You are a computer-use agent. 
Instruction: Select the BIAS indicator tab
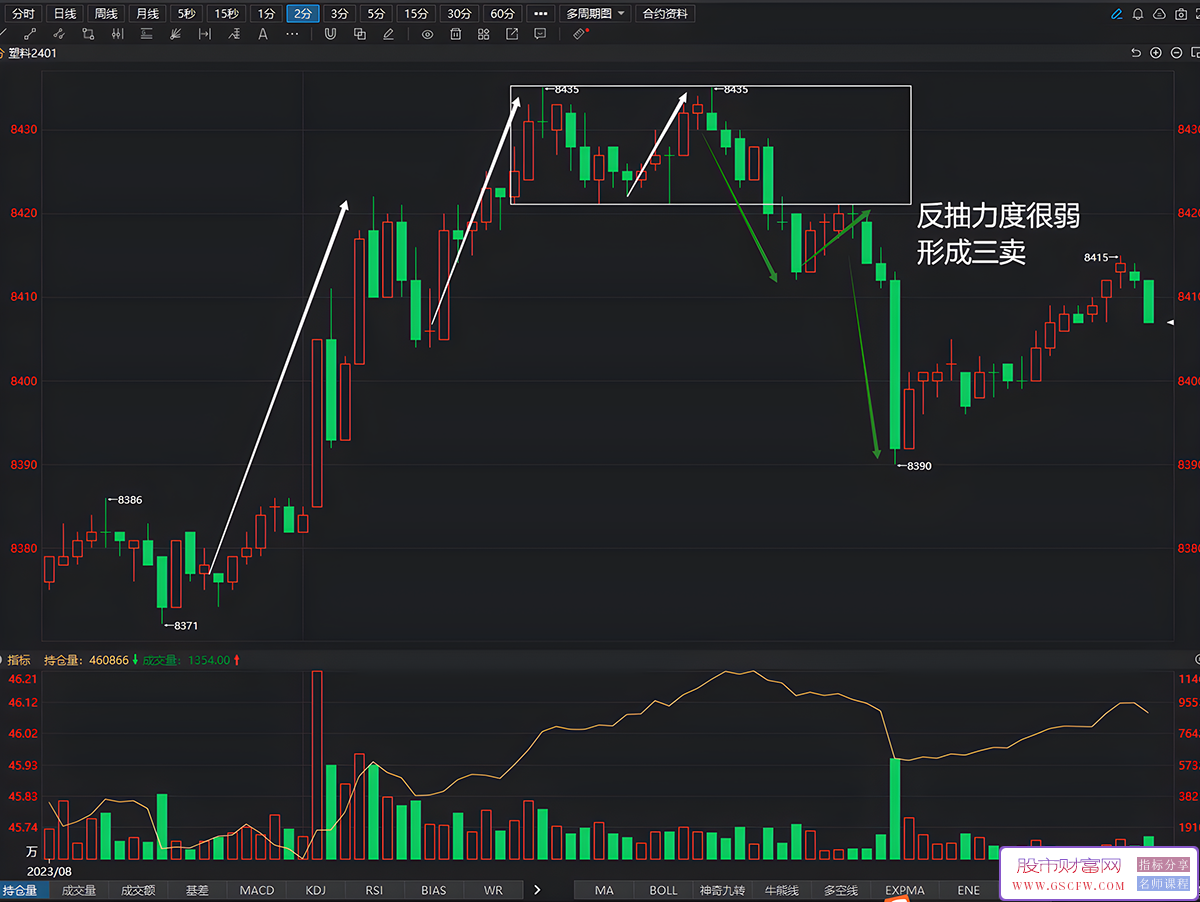click(x=433, y=890)
